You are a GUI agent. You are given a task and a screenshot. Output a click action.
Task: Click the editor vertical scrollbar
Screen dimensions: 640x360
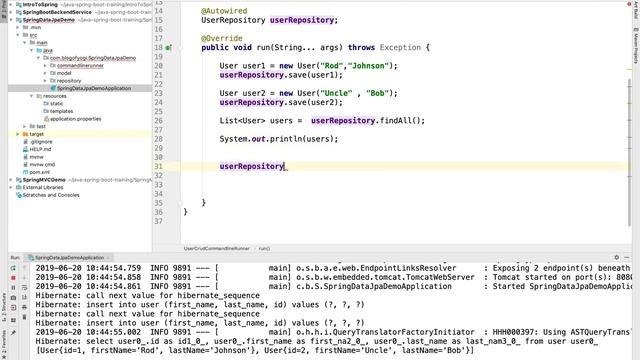pos(629,151)
